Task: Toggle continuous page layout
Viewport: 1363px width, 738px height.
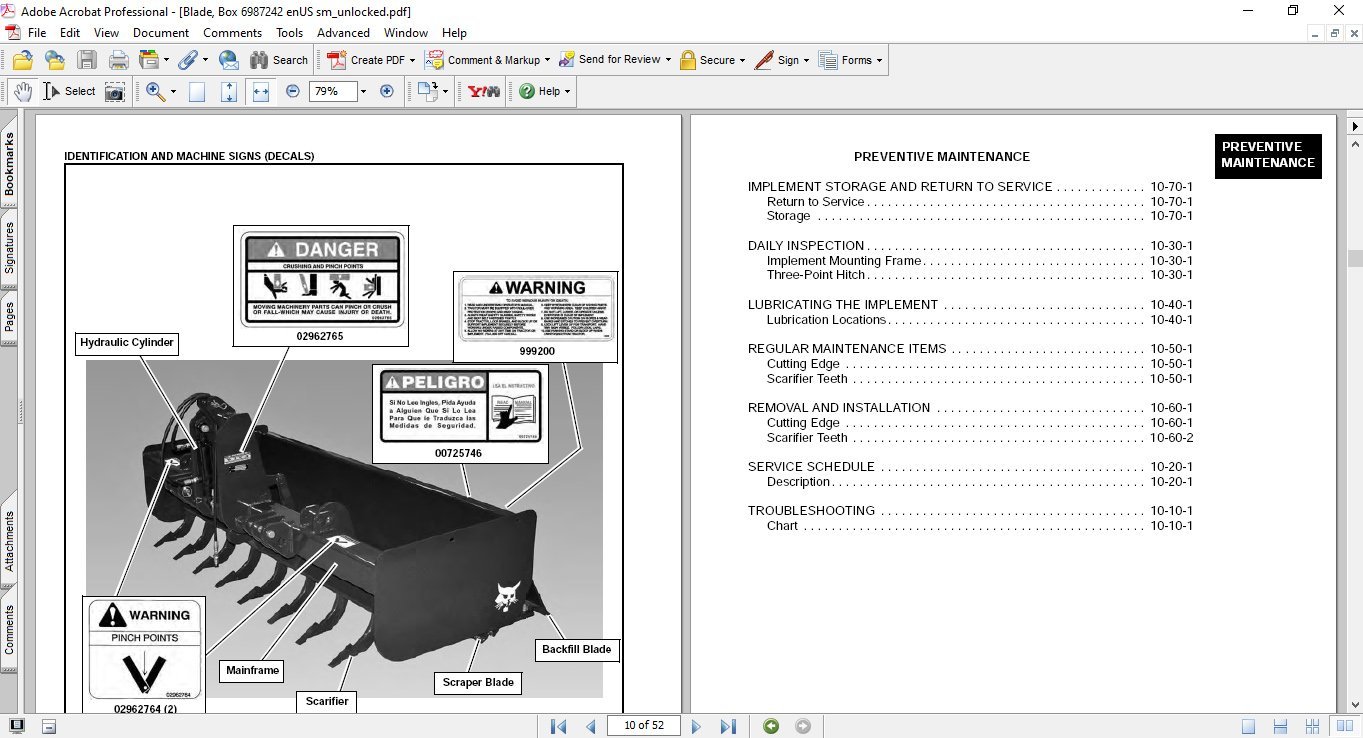Action: point(1279,726)
